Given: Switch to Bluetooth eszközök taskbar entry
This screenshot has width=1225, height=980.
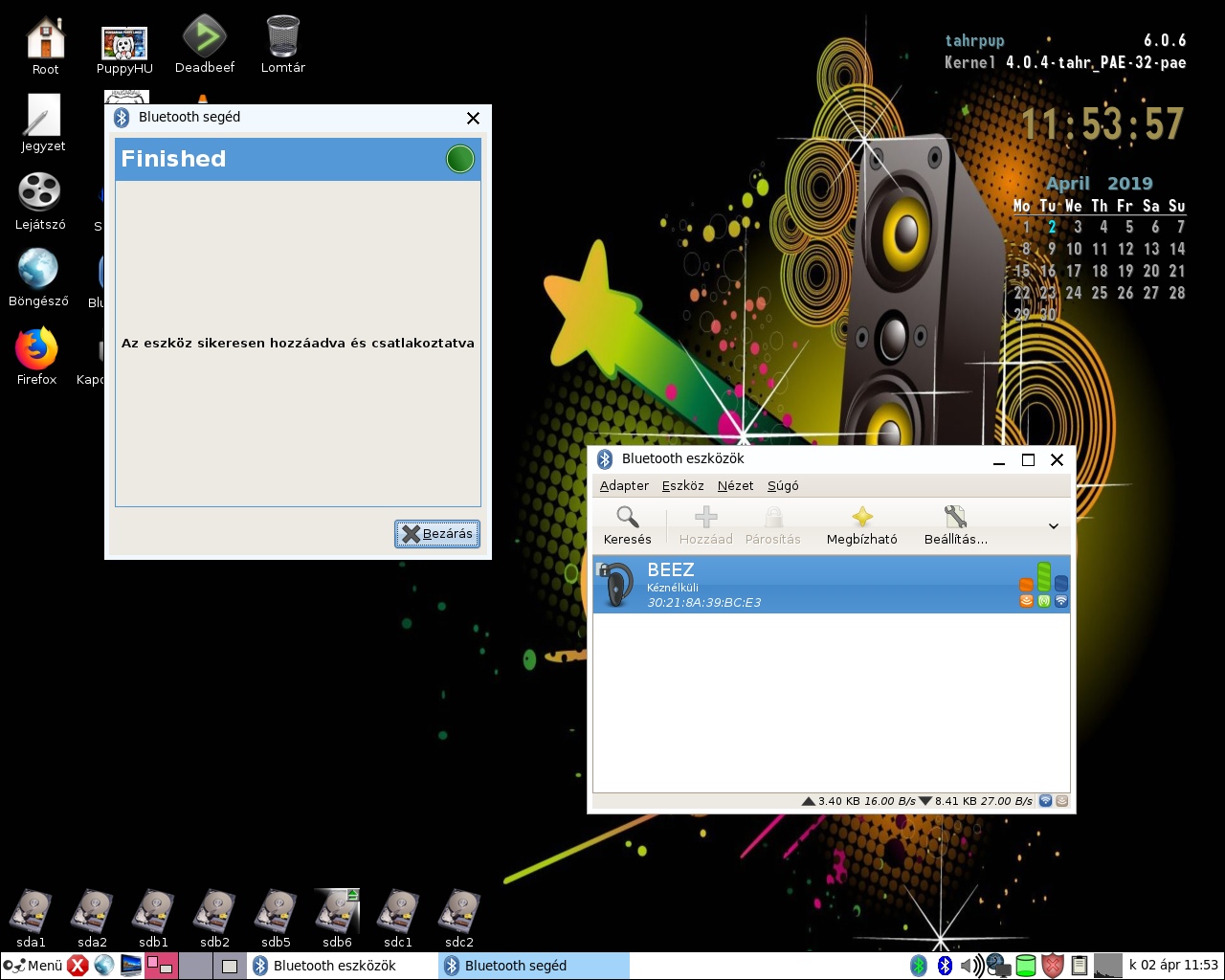Looking at the screenshot, I should [x=343, y=966].
